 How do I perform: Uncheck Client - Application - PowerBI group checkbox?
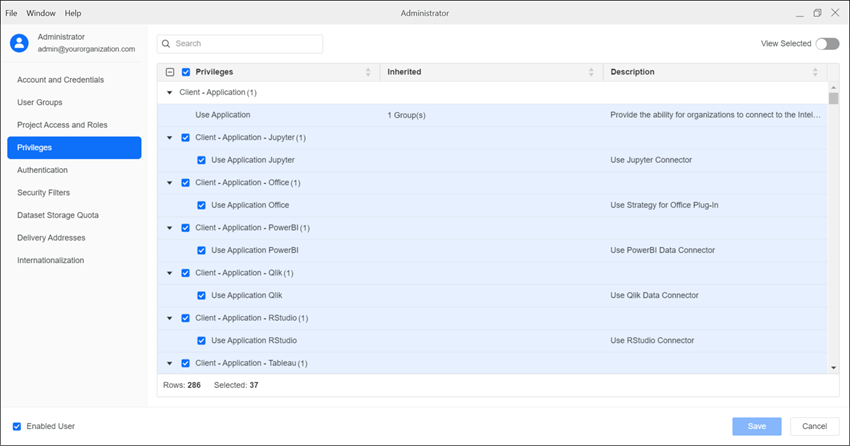[x=186, y=228]
